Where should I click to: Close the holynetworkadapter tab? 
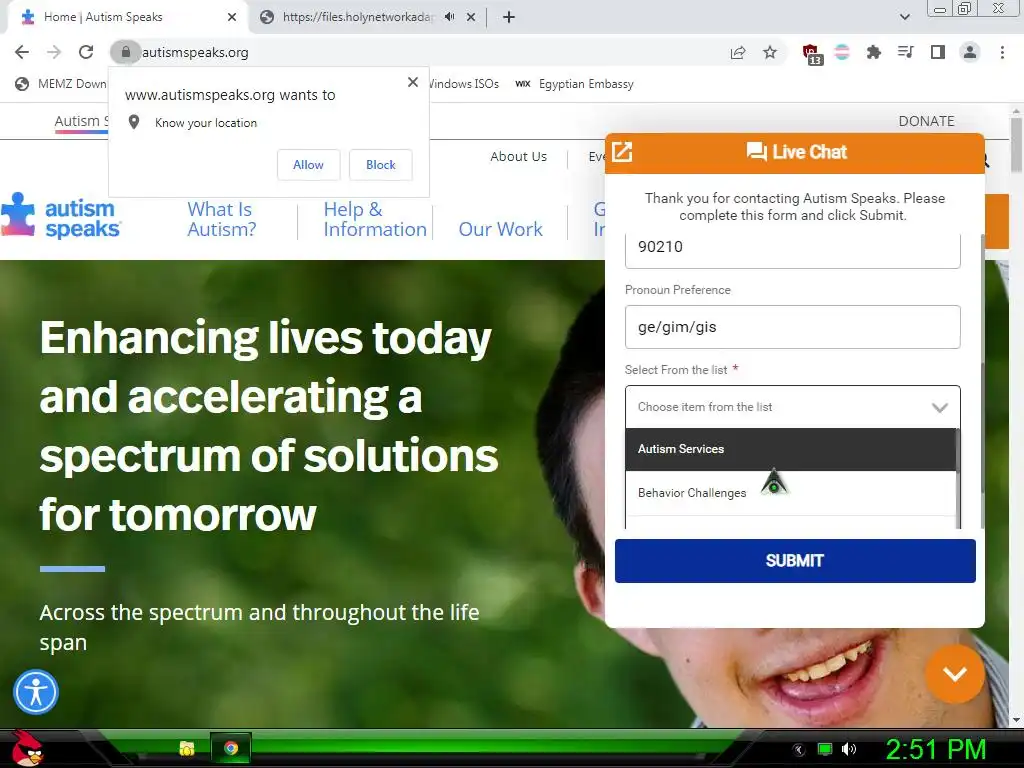471,17
